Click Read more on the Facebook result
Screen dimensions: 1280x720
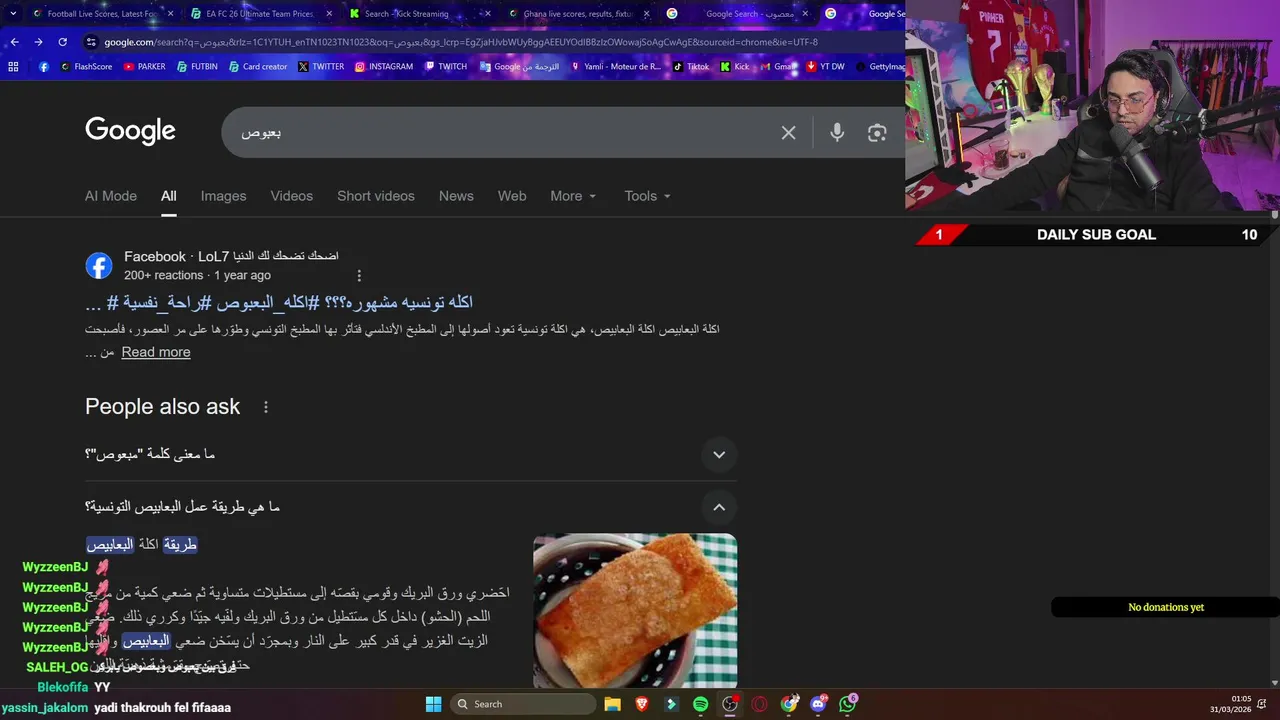pos(156,352)
